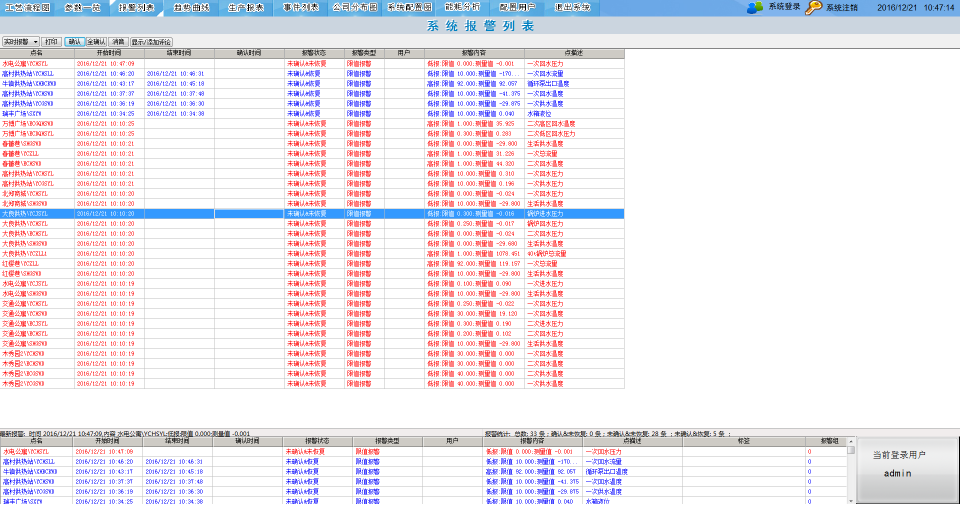The image size is (960, 505).
Task: Click the 打印 print button
Action: (52, 42)
